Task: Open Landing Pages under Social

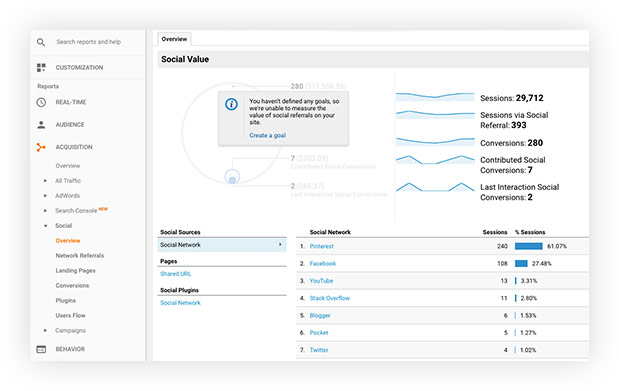Action: pos(75,271)
